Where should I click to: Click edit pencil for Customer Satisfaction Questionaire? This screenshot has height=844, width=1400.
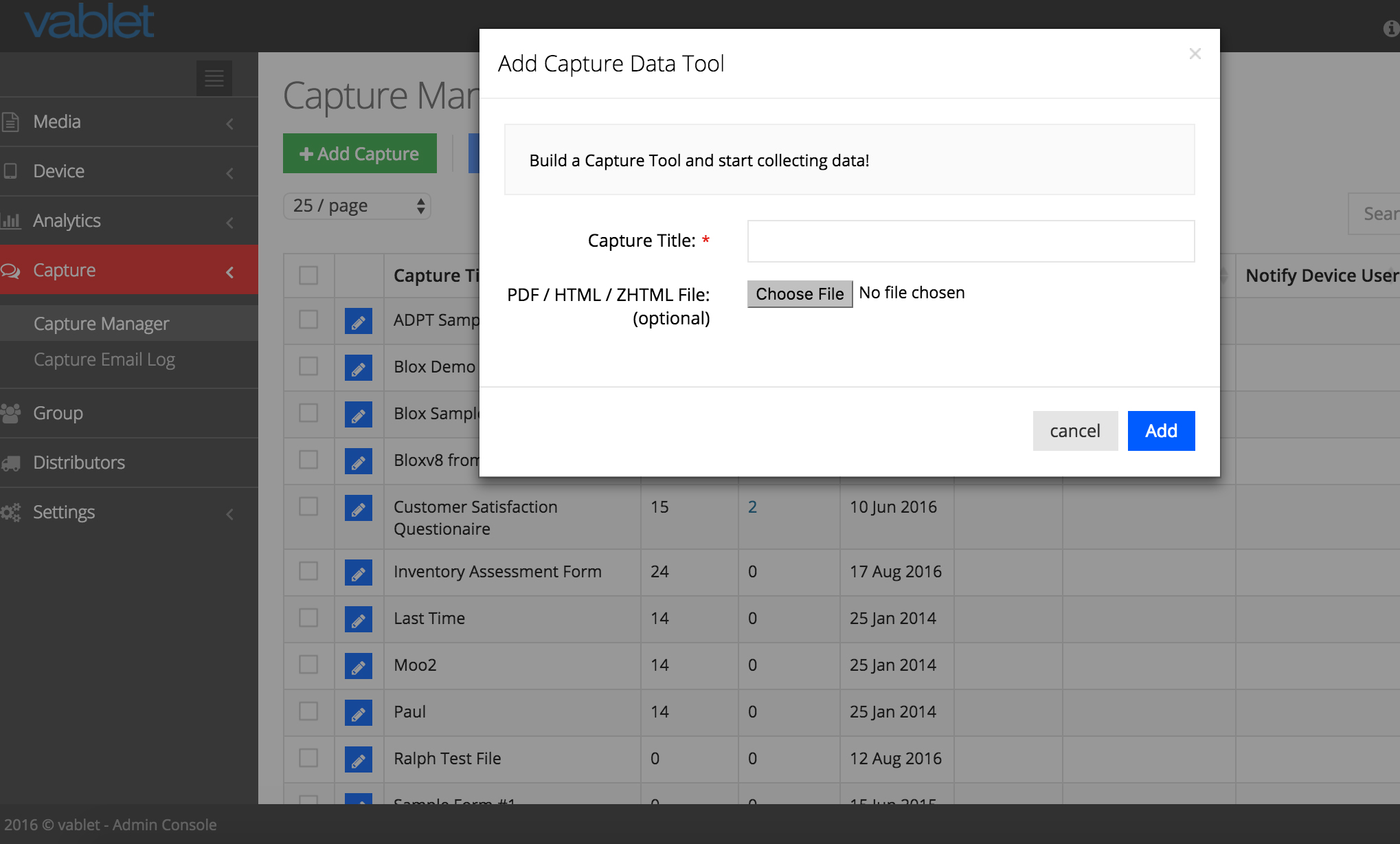[358, 508]
